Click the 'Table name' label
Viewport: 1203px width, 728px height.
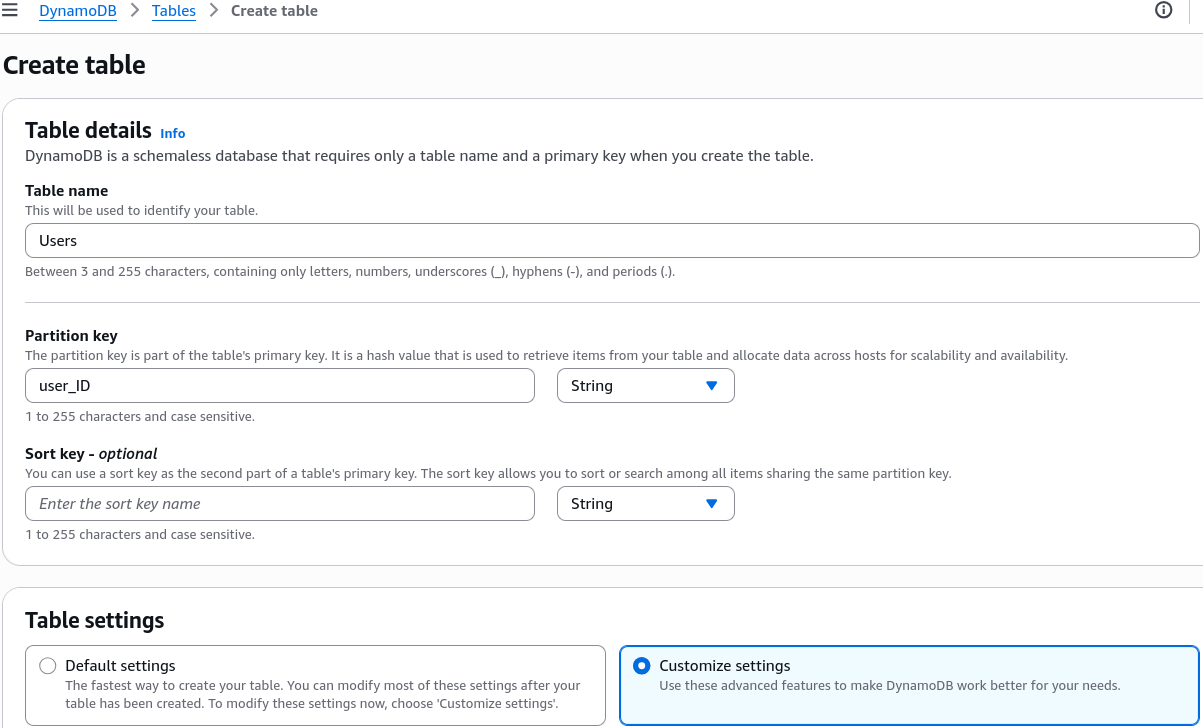(66, 191)
